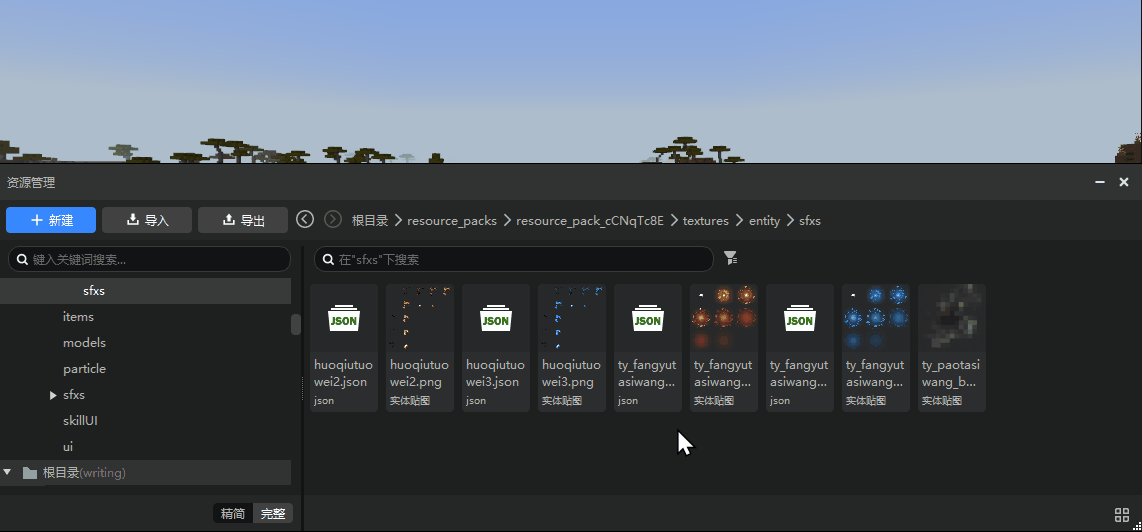Go forward with the right arrow circle icon
1142x532 pixels.
pos(333,219)
